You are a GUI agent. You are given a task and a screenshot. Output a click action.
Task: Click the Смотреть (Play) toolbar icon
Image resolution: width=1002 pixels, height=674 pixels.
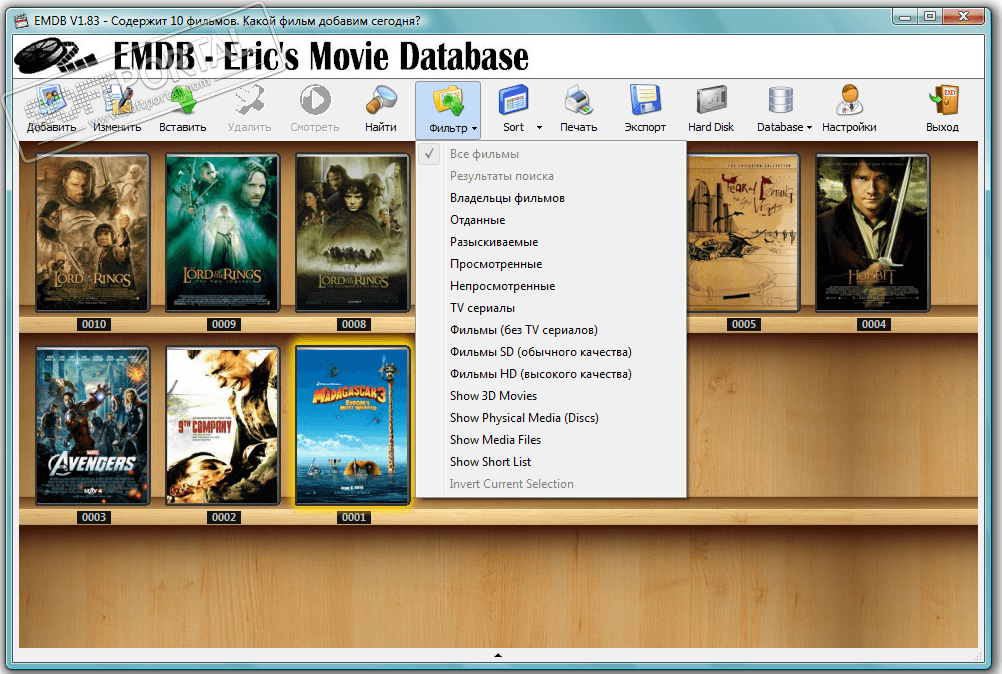[315, 101]
